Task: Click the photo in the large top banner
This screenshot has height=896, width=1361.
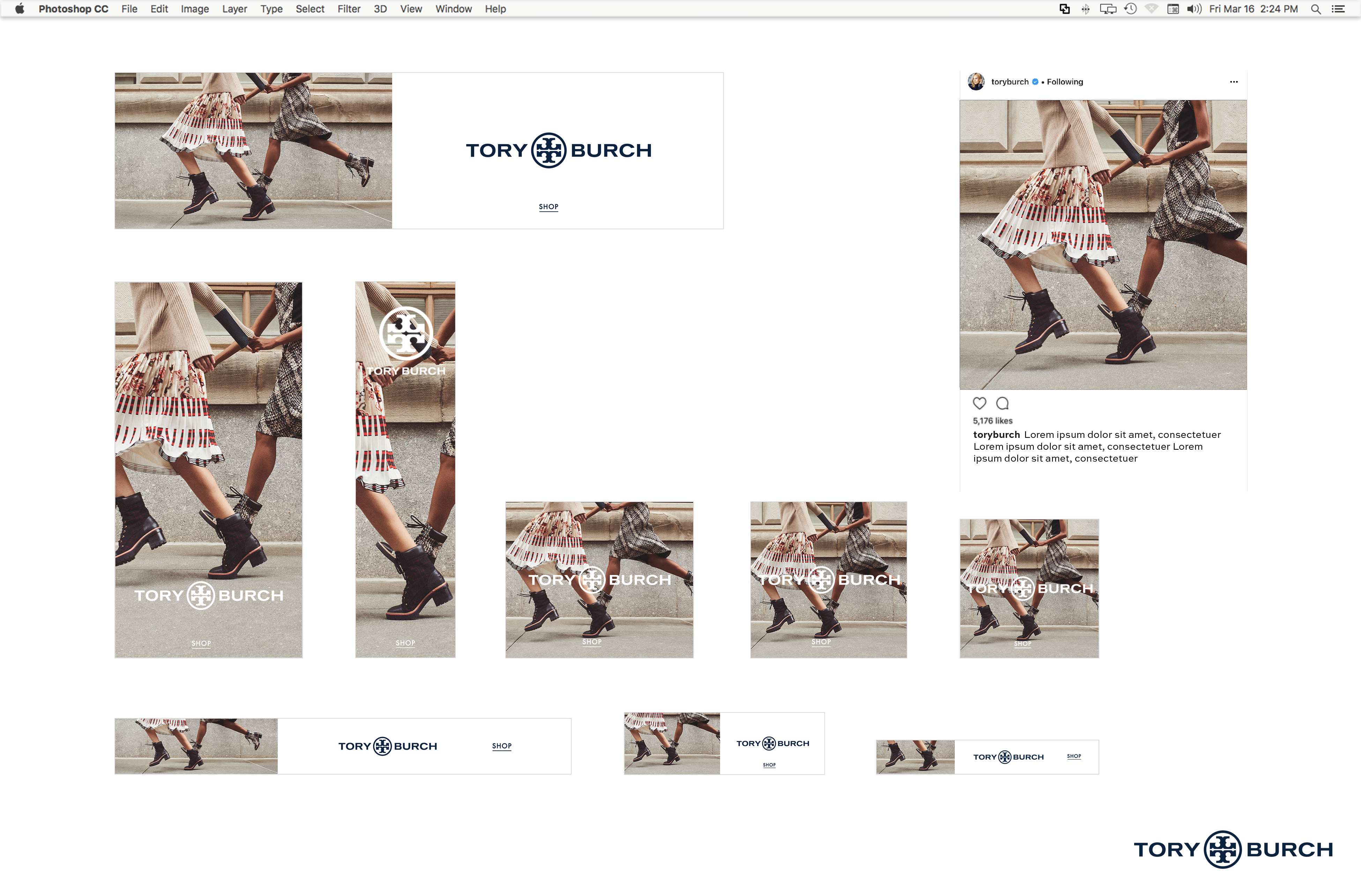Action: [x=253, y=150]
